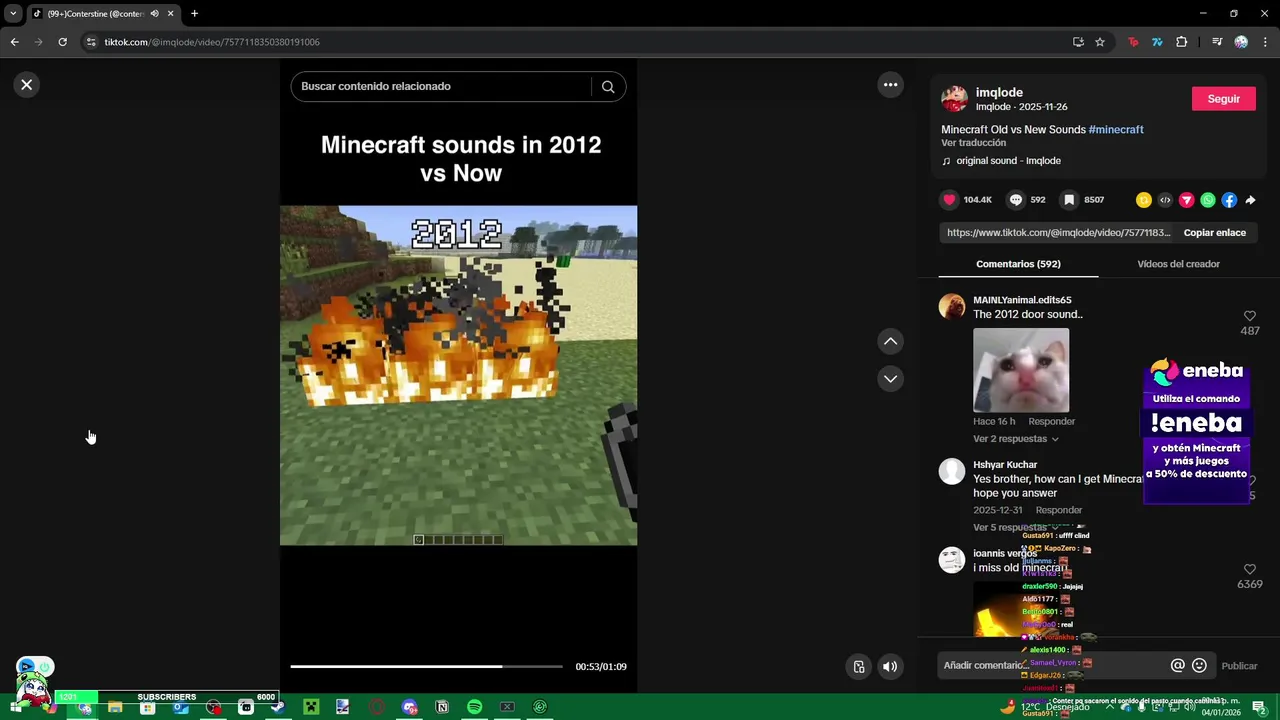Open the browser extensions puzzle icon
The width and height of the screenshot is (1280, 720).
point(1181,42)
